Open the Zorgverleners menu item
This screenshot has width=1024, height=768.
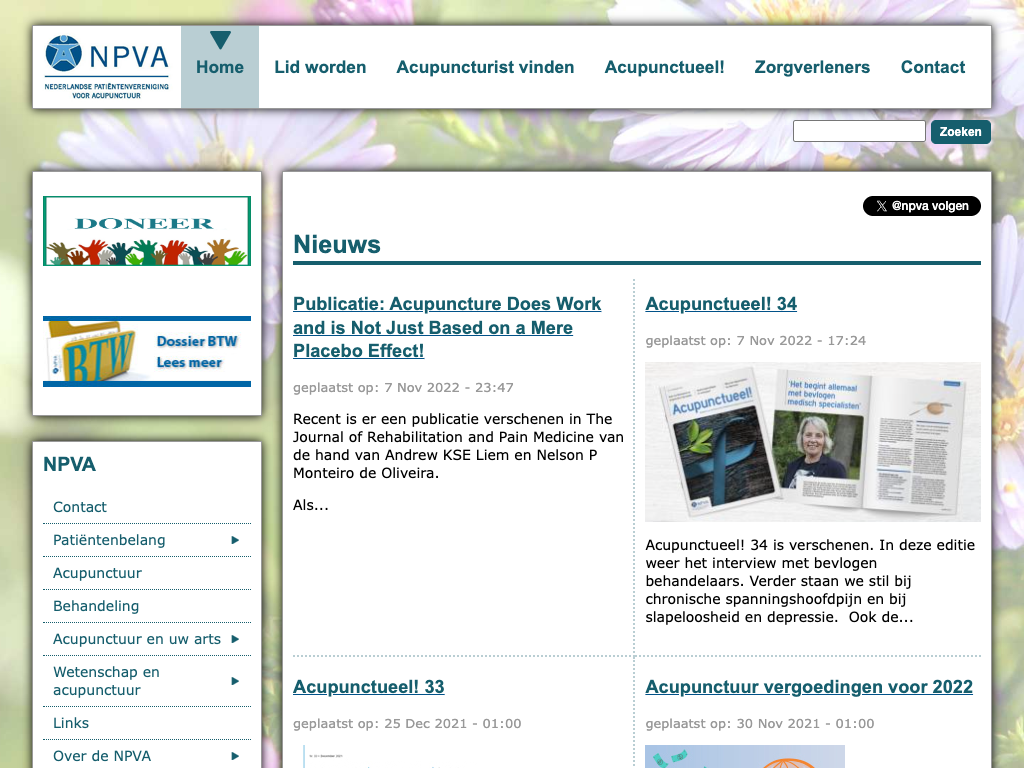pyautogui.click(x=812, y=67)
